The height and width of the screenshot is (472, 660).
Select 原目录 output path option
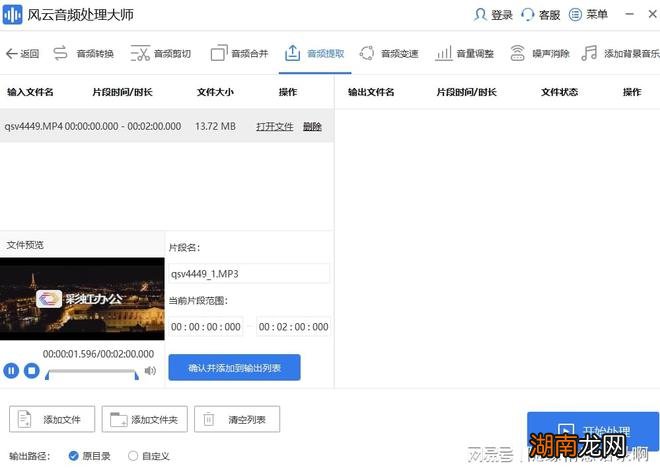89,456
